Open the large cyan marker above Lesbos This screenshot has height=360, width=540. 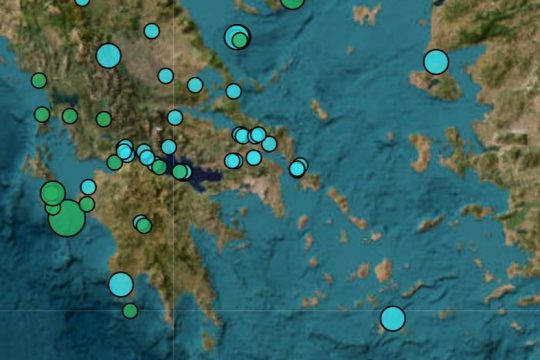[436, 62]
